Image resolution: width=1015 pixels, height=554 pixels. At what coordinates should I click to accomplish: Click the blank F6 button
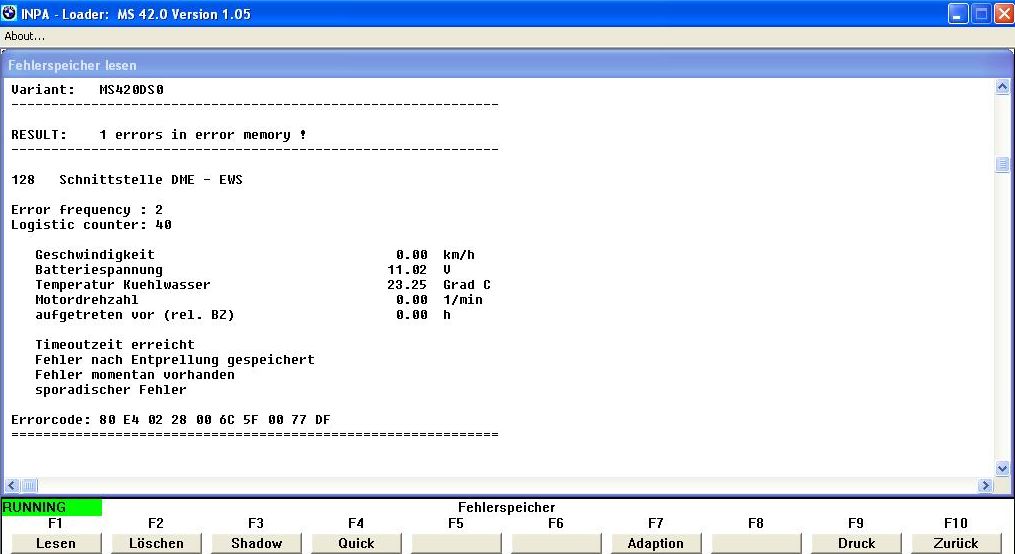(556, 543)
